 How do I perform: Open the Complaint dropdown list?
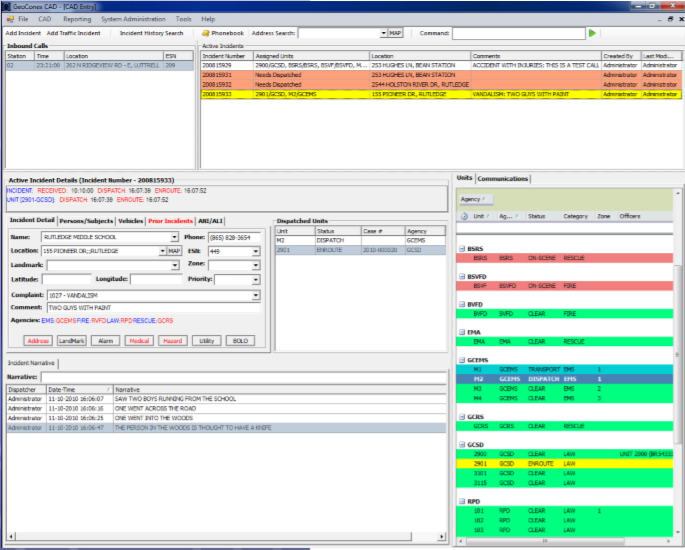coord(256,295)
